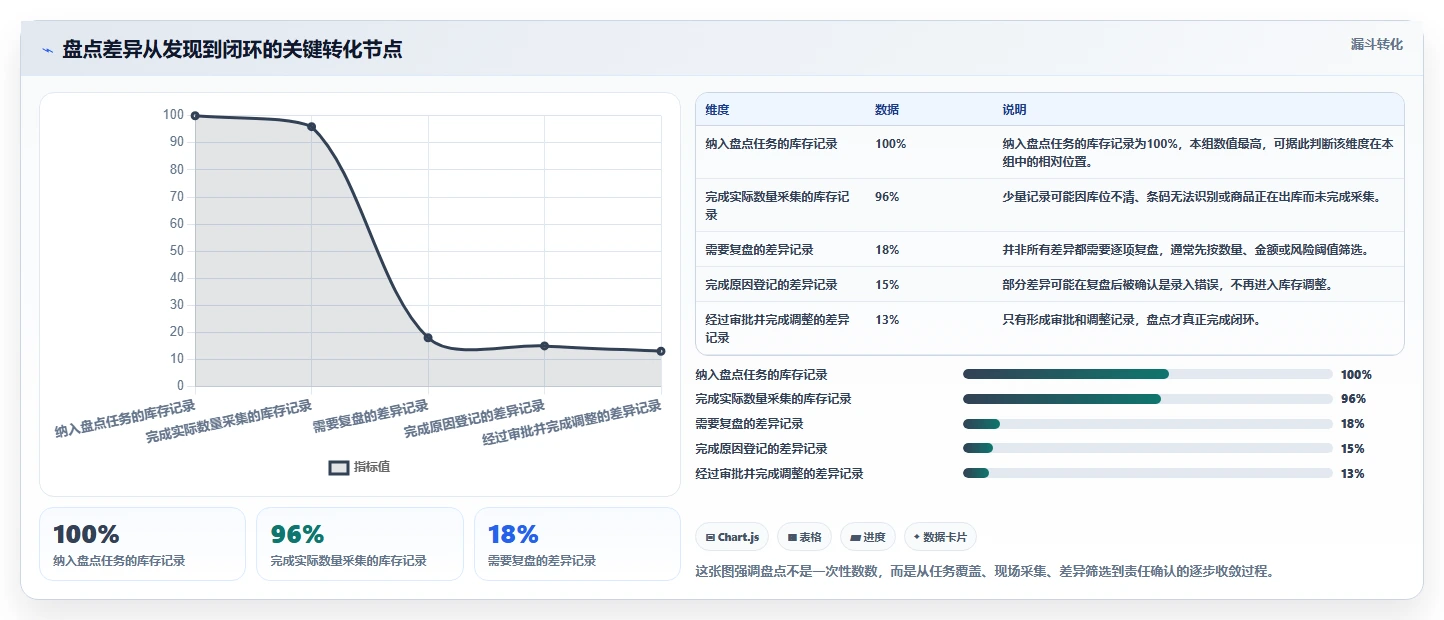Click the table value 96%
The width and height of the screenshot is (1444, 620).
(x=887, y=197)
